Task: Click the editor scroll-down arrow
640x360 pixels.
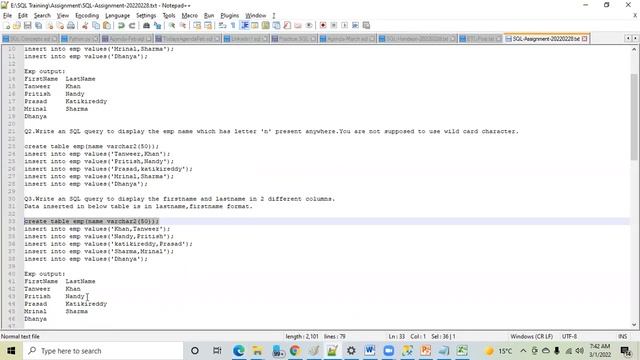Action: tap(634, 325)
